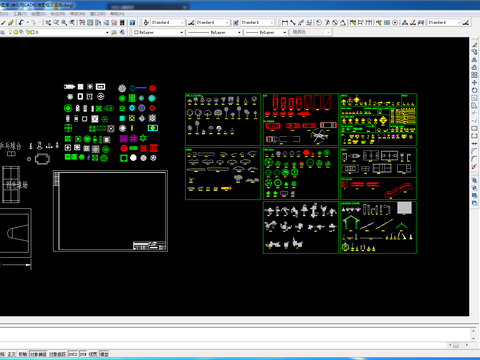
Task: Toggle the 极轴 (Polar) status bar button
Action: pyautogui.click(x=23, y=354)
